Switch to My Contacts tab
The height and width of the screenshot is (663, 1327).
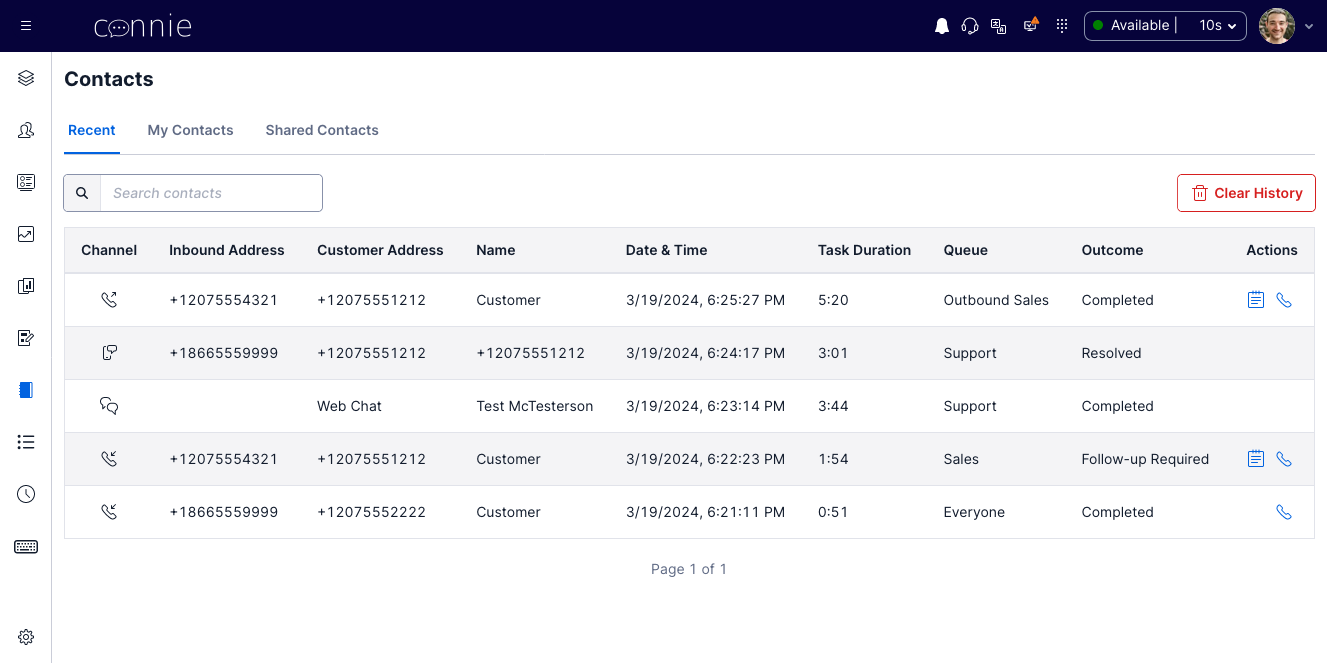point(190,130)
